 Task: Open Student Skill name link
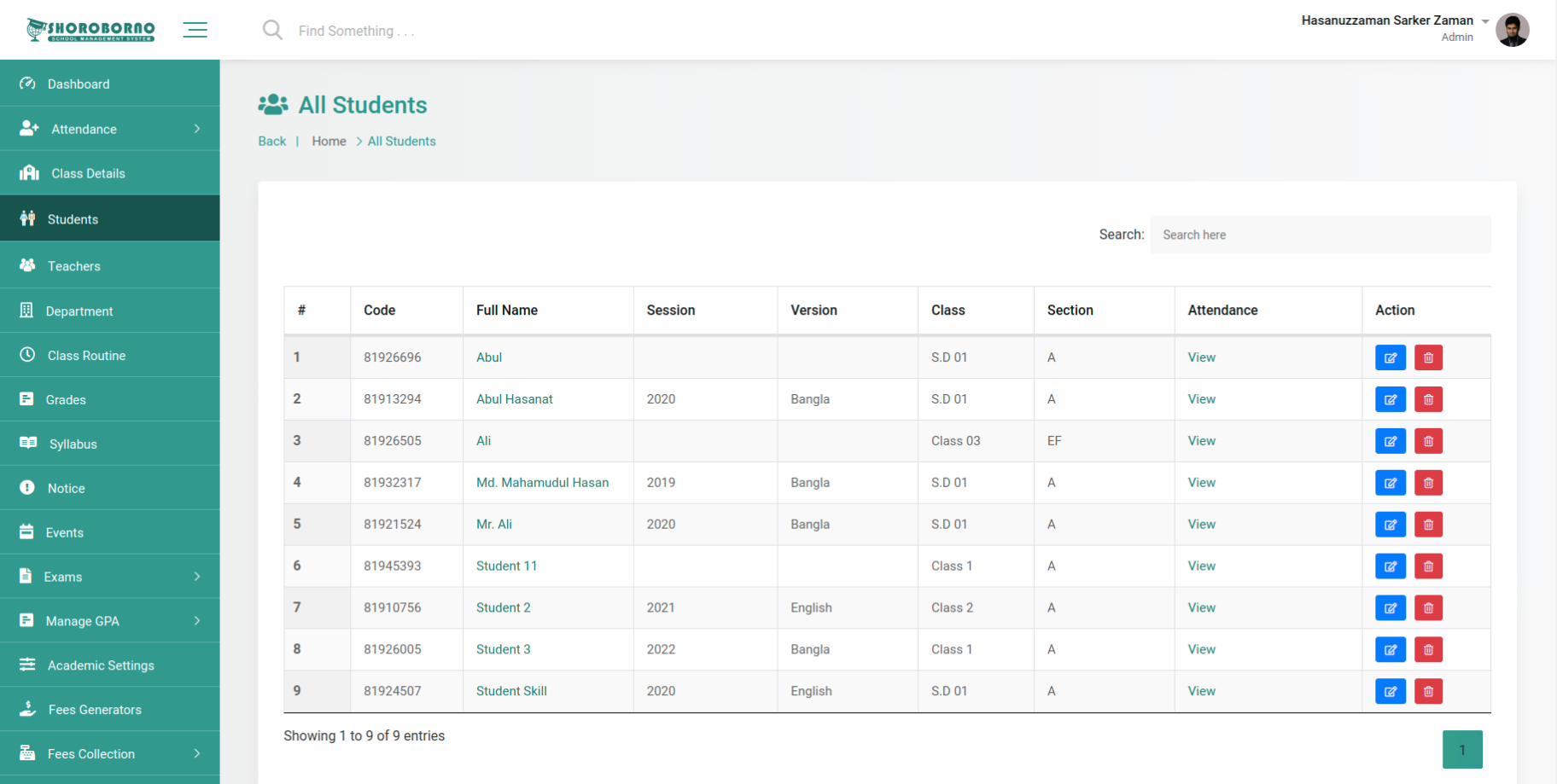tap(511, 691)
